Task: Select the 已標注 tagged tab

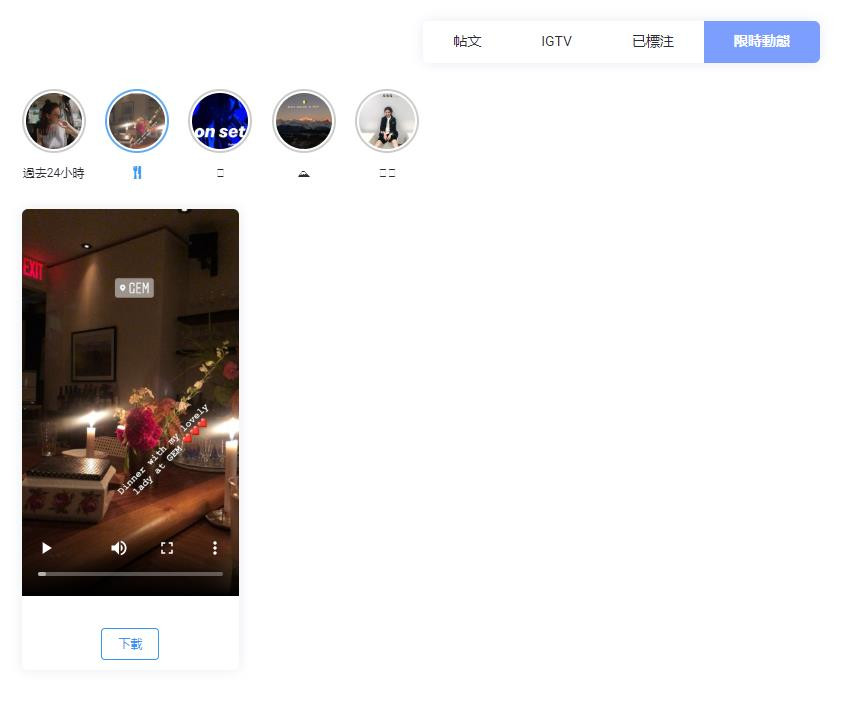Action: pos(652,41)
